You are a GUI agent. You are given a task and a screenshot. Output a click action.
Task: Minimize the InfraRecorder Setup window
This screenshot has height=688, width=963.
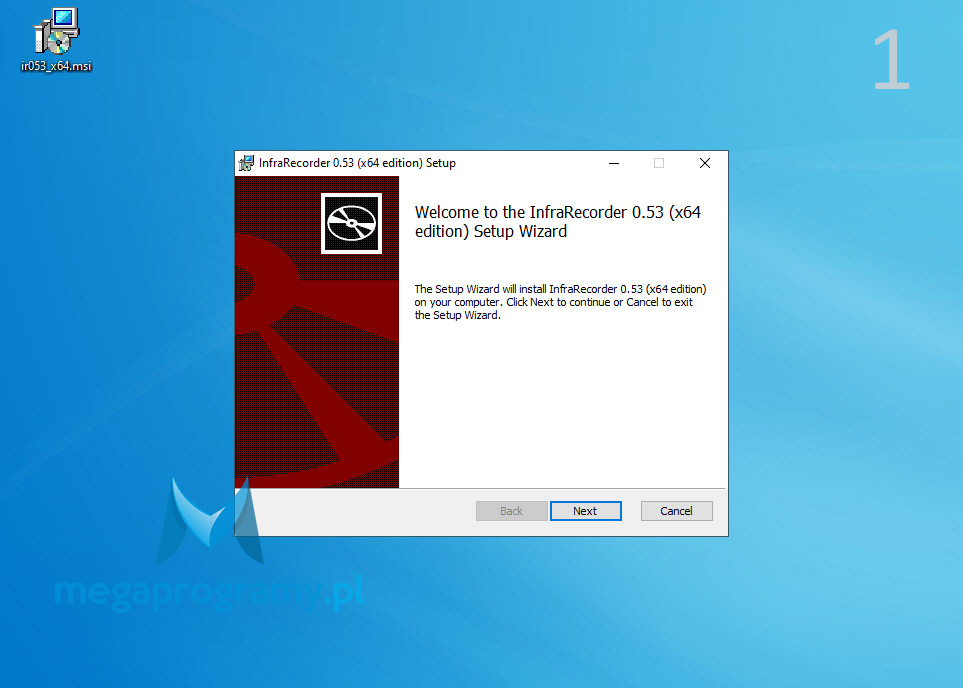[614, 163]
